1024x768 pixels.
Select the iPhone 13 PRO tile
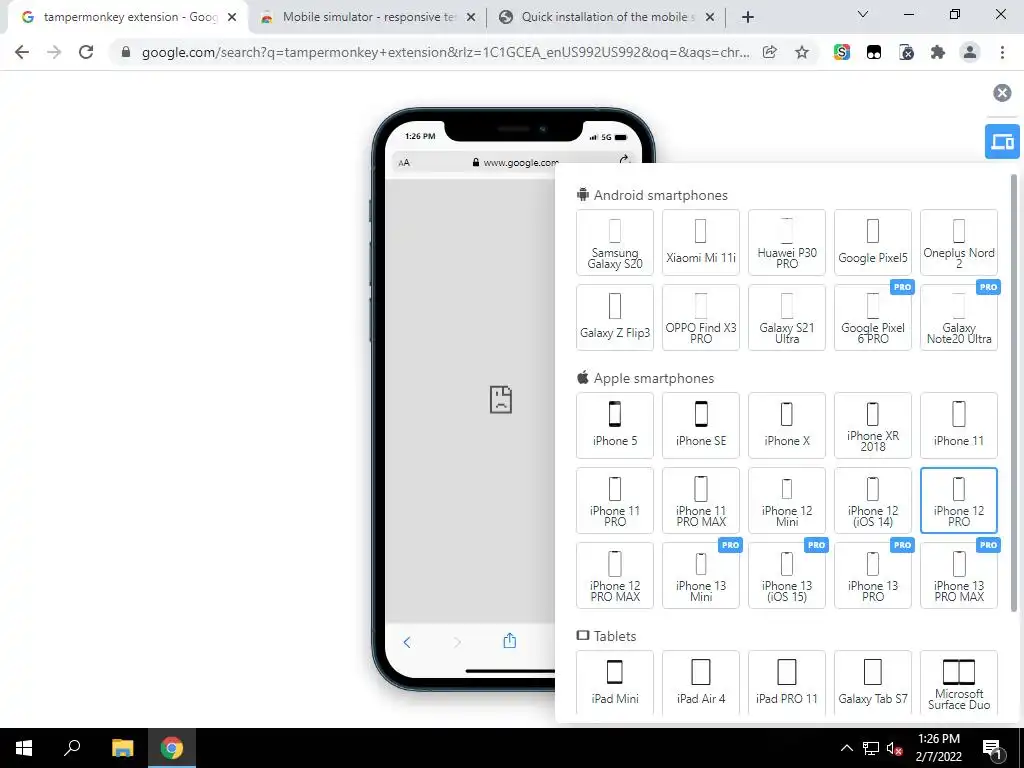(872, 575)
